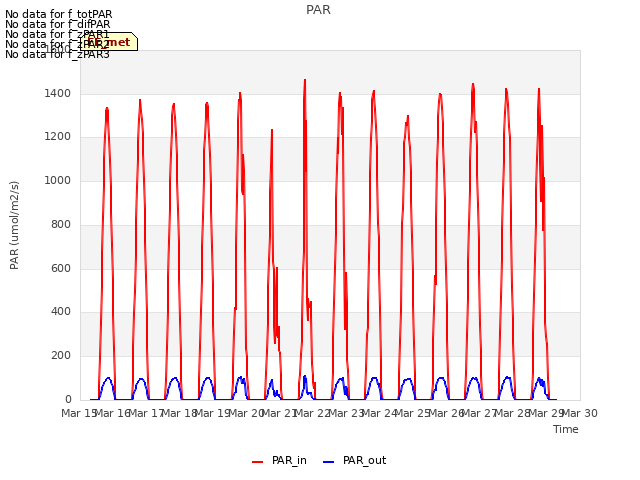The height and width of the screenshot is (480, 640).
Task: Click the 800 y-axis tick label
Action: (x=61, y=224)
